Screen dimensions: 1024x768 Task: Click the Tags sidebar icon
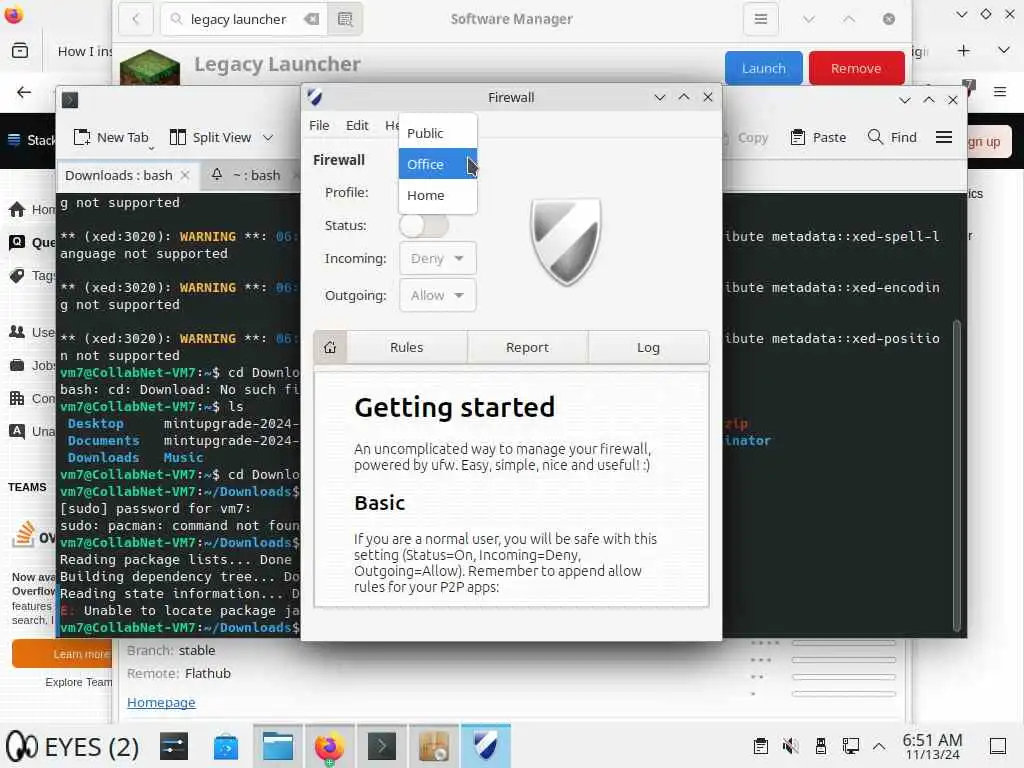(18, 276)
